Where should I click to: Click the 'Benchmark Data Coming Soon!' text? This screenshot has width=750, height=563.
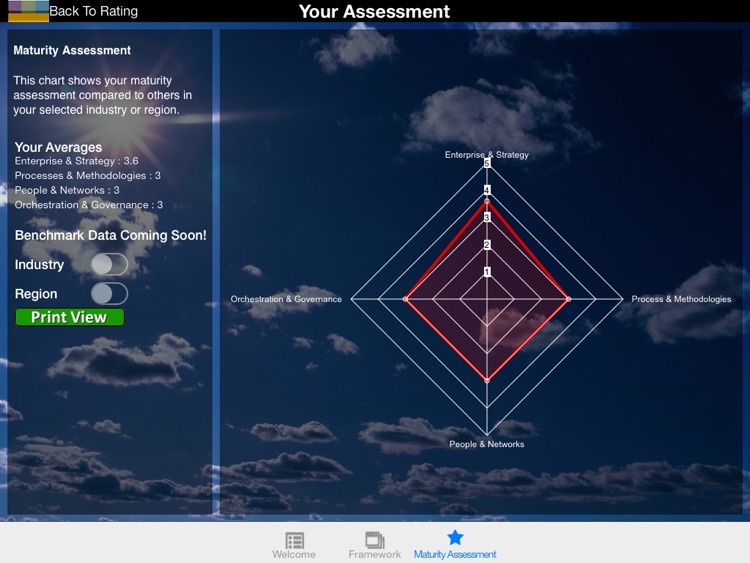(110, 235)
